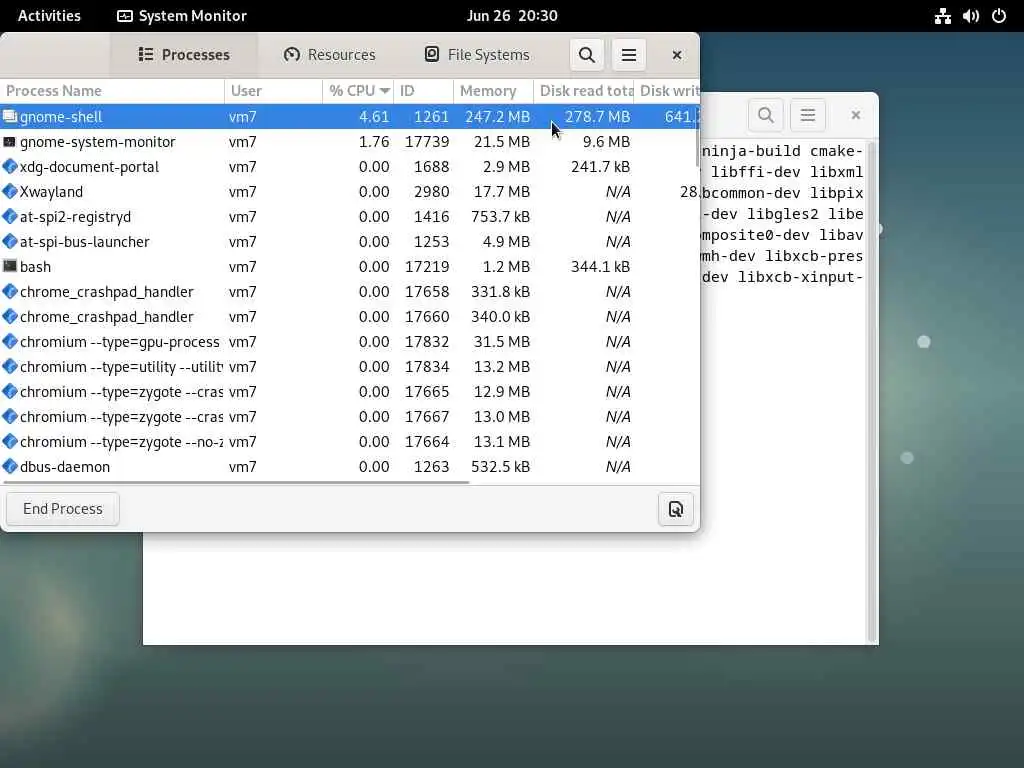This screenshot has height=768, width=1024.
Task: Click process ID 17739
Action: coord(427,142)
